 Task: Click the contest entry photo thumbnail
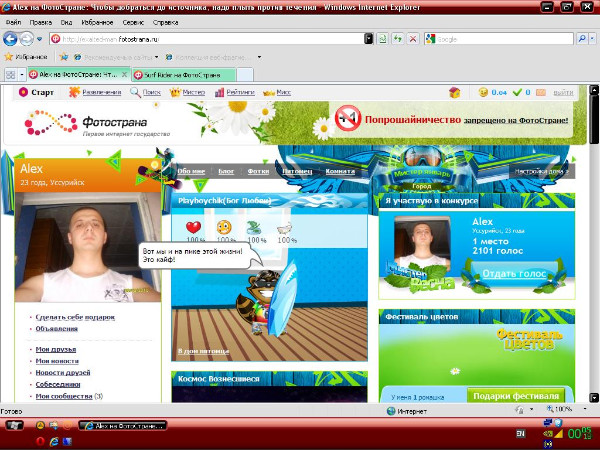[422, 243]
